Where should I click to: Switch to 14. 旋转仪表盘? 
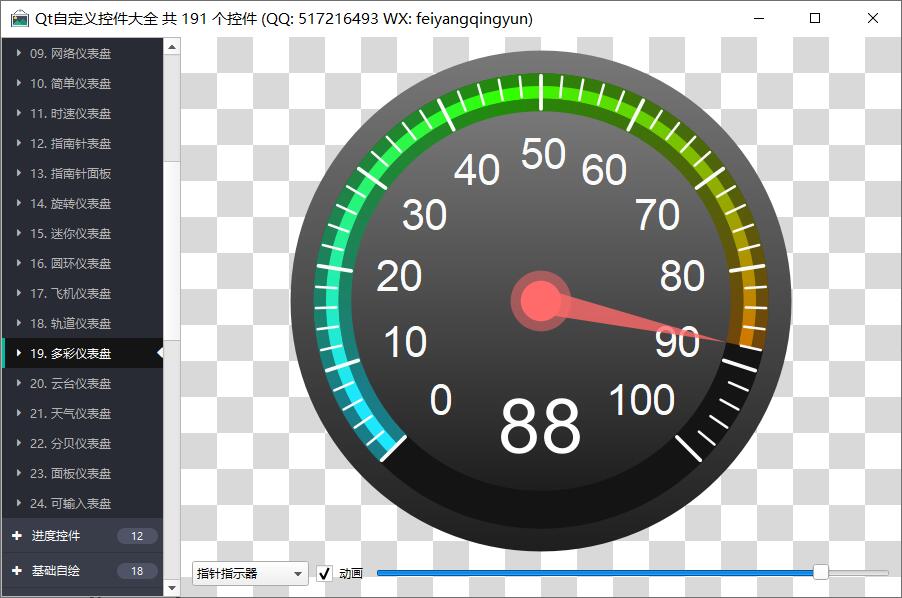coord(70,203)
